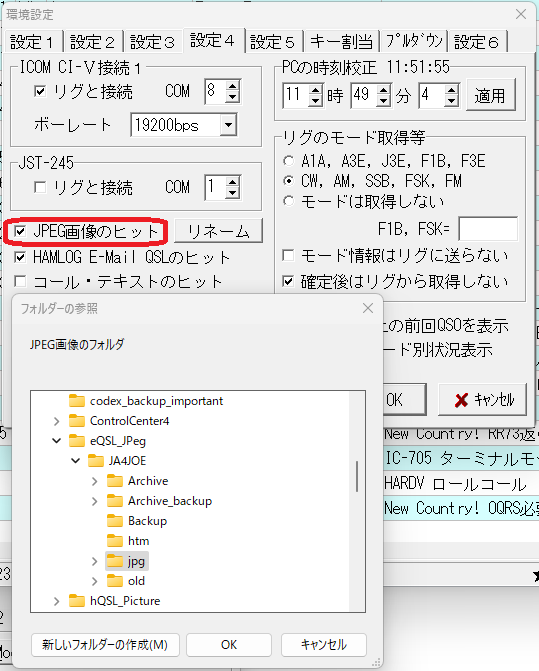Close the 環境設定 window
539x671 pixels.
(x=521, y=14)
